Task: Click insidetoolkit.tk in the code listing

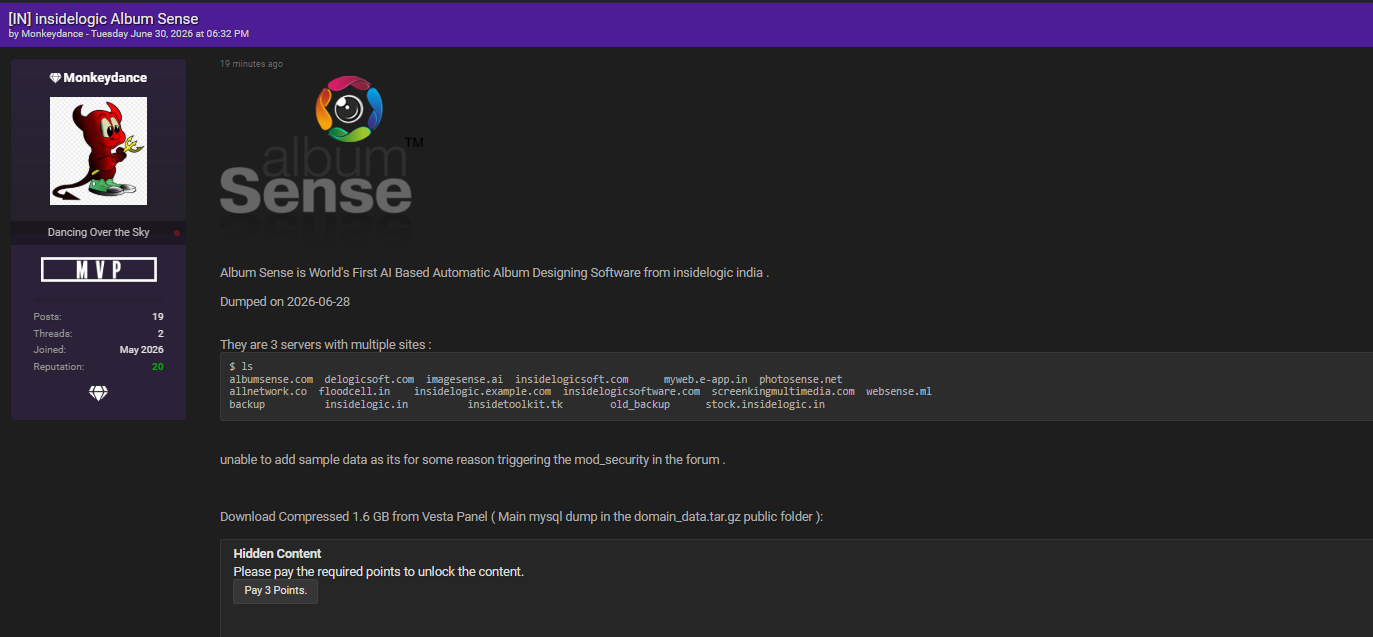Action: point(515,405)
